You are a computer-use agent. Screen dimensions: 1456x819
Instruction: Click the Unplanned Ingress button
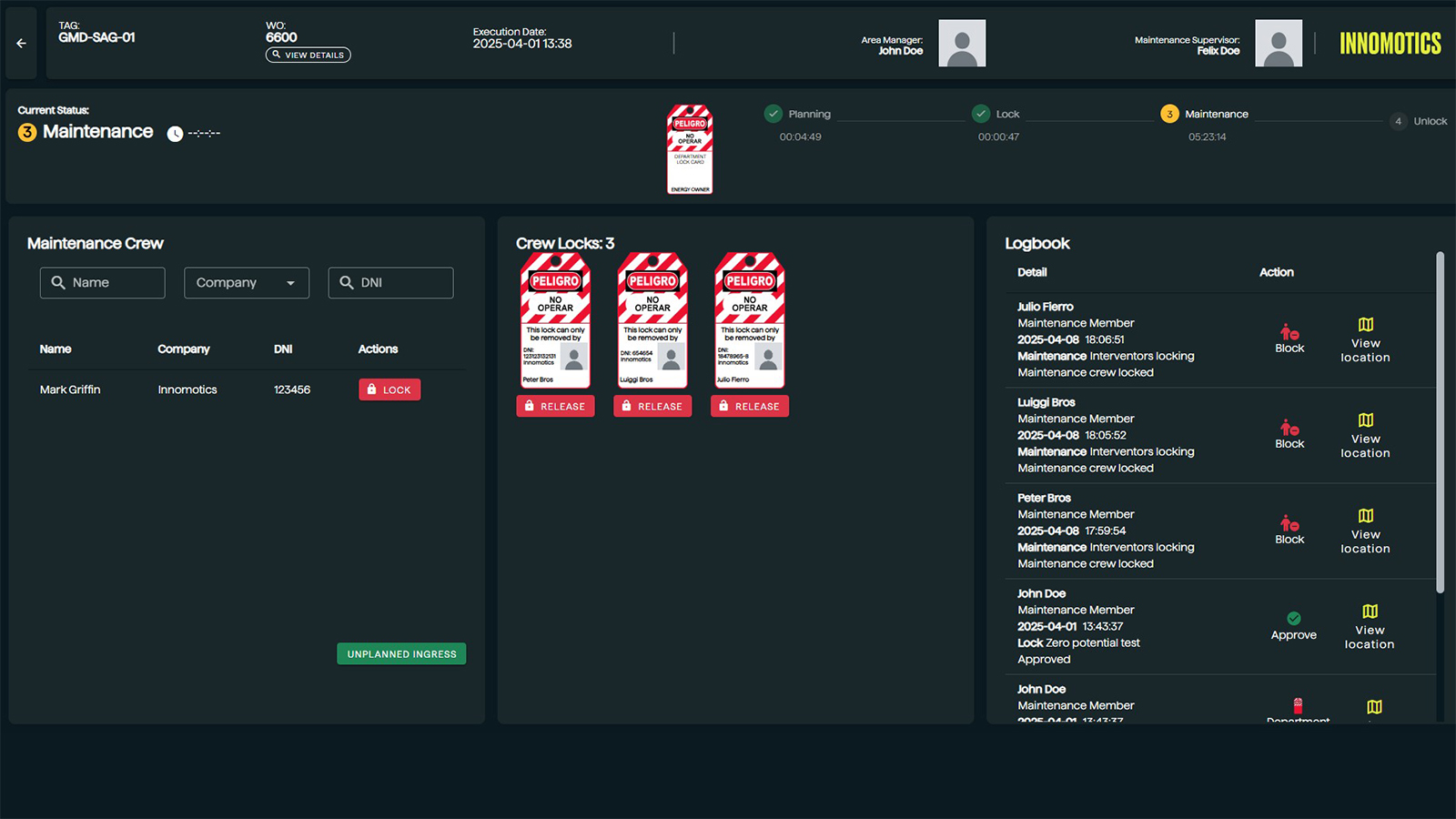401,654
